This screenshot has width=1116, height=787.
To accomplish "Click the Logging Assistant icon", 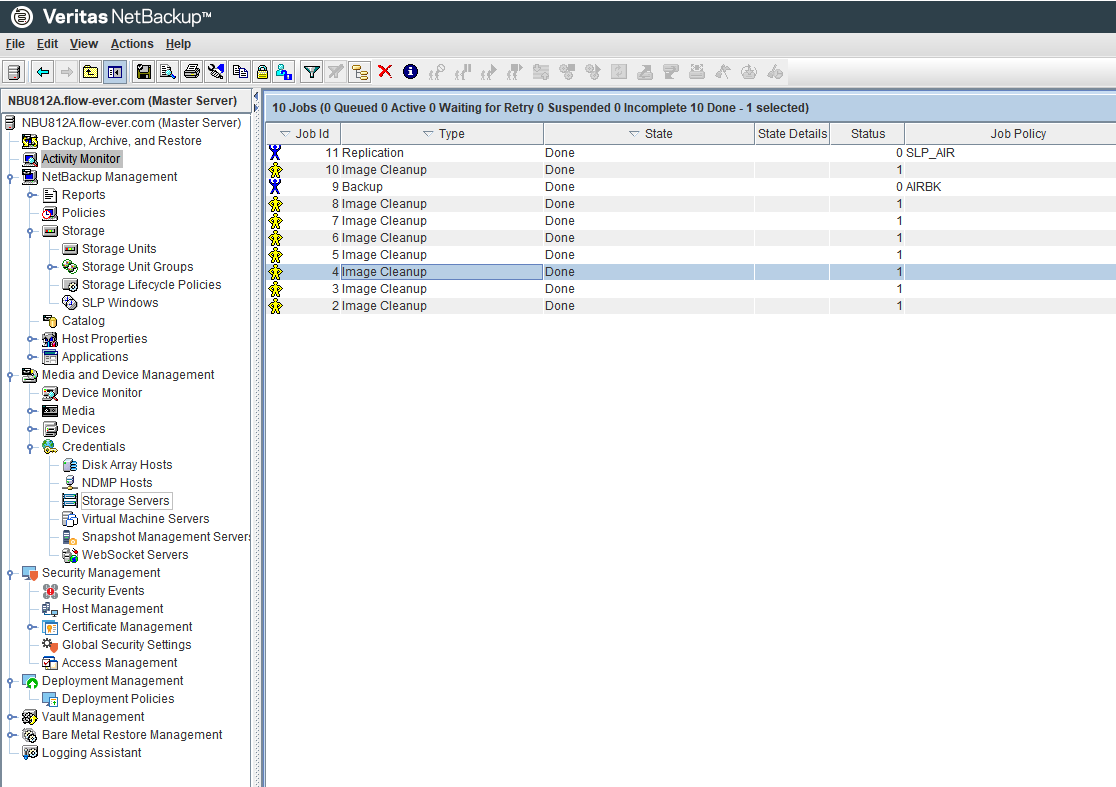I will pos(30,753).
